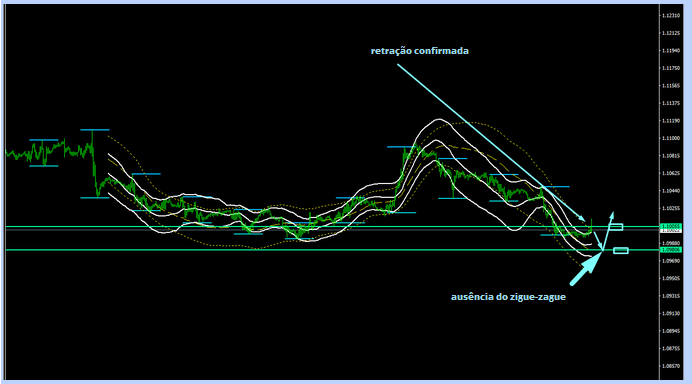This screenshot has width=692, height=384.
Task: Click the 1.11190 price scale label
Action: tap(671, 121)
